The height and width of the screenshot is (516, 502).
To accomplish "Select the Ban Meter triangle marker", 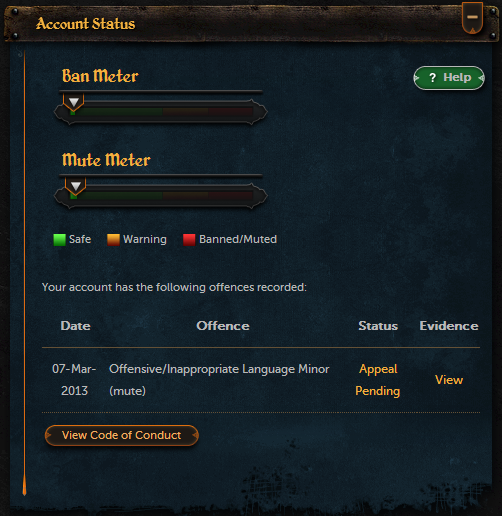I will pos(74,102).
